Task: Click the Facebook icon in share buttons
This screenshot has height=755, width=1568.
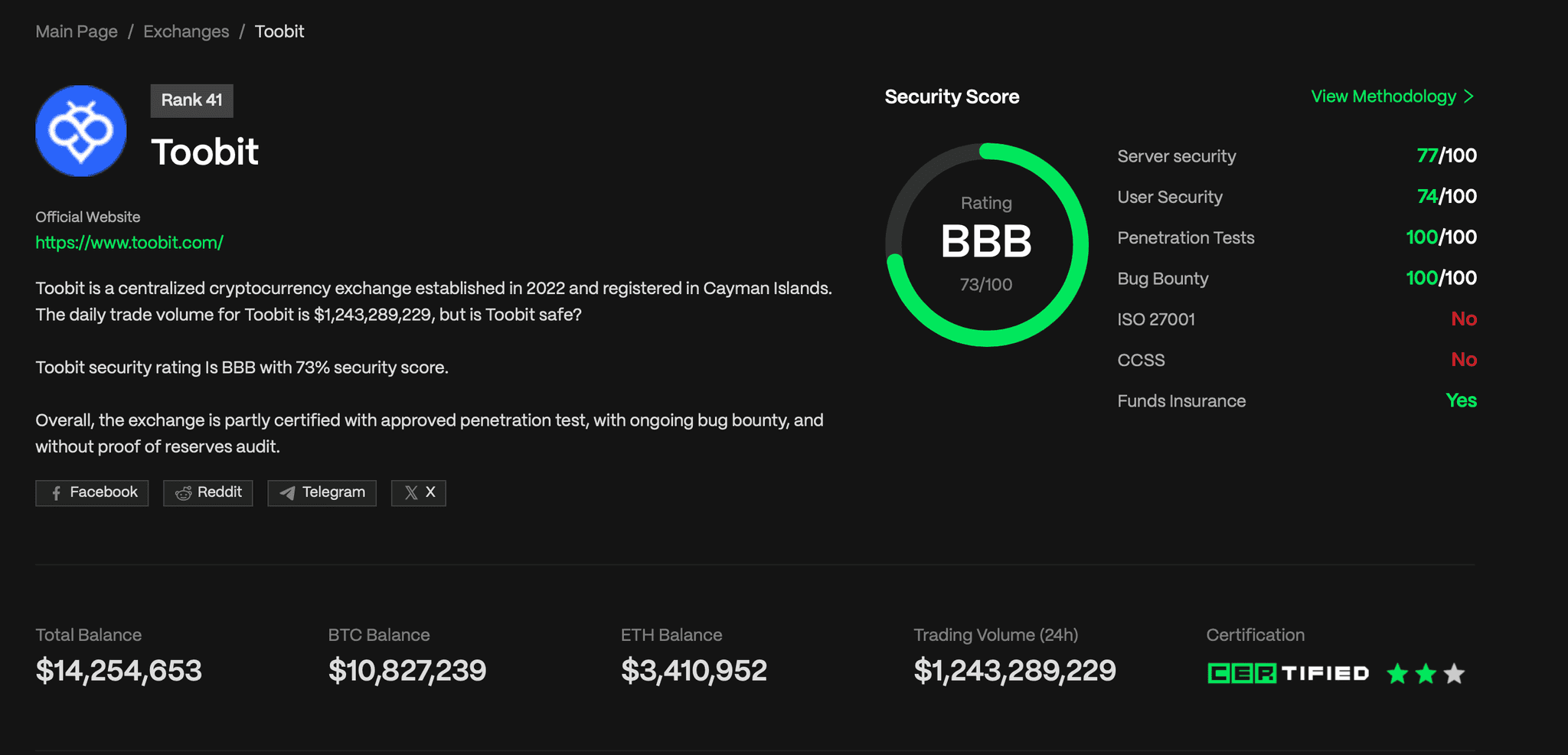Action: [56, 493]
